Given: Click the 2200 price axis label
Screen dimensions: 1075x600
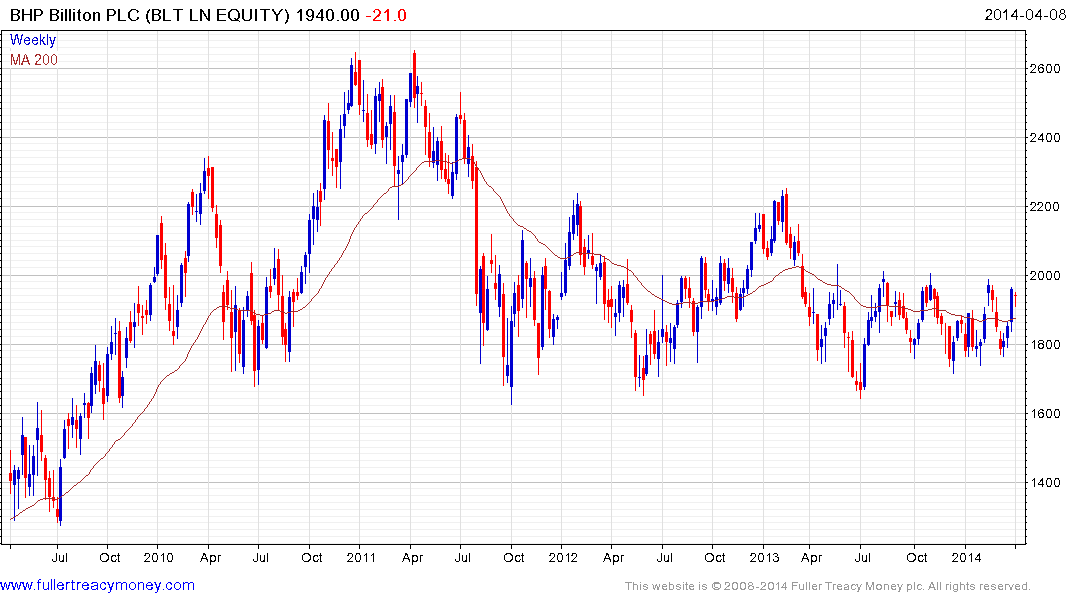Looking at the screenshot, I should (x=1046, y=207).
